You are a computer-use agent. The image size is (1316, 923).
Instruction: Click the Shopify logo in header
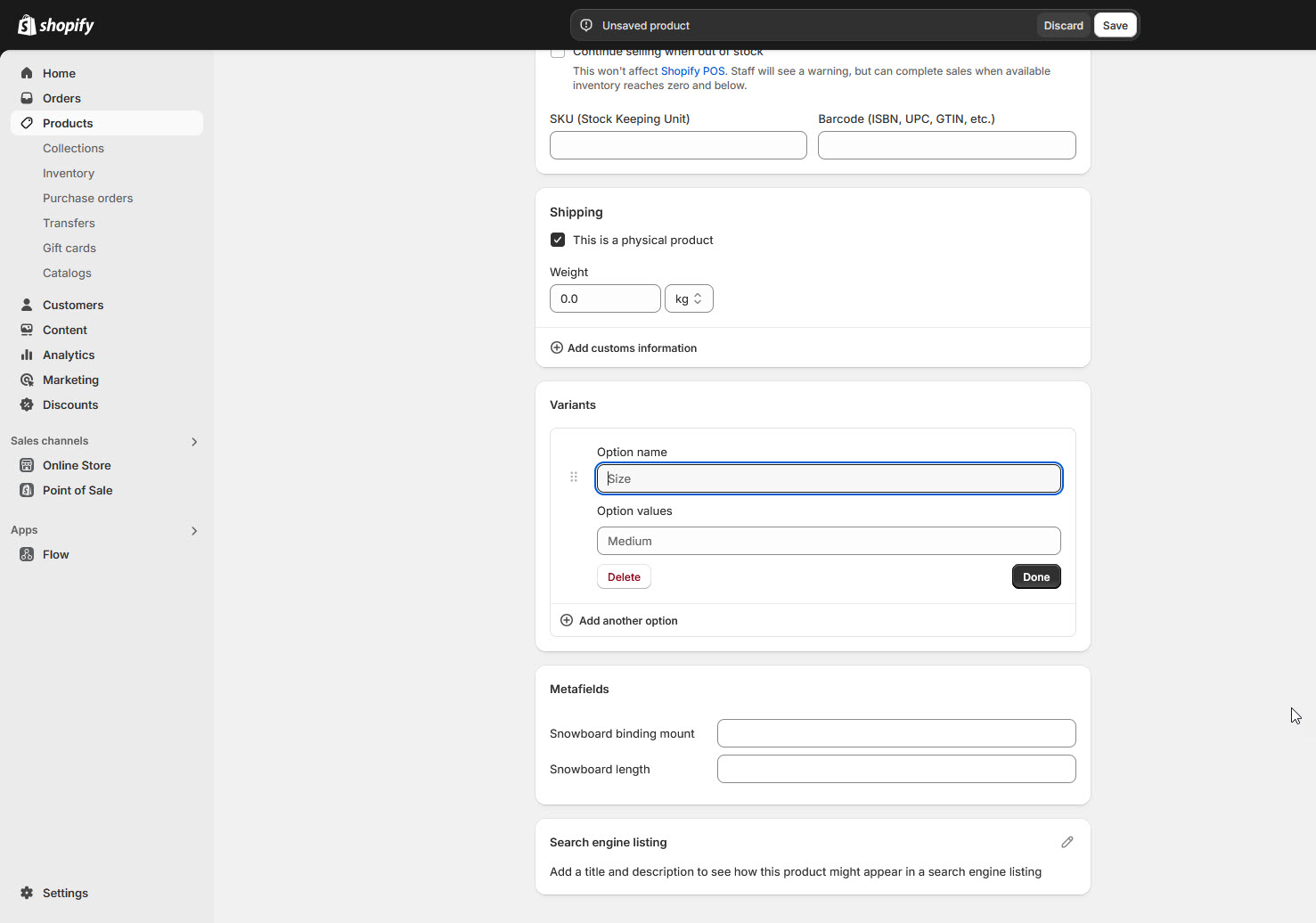tap(55, 25)
